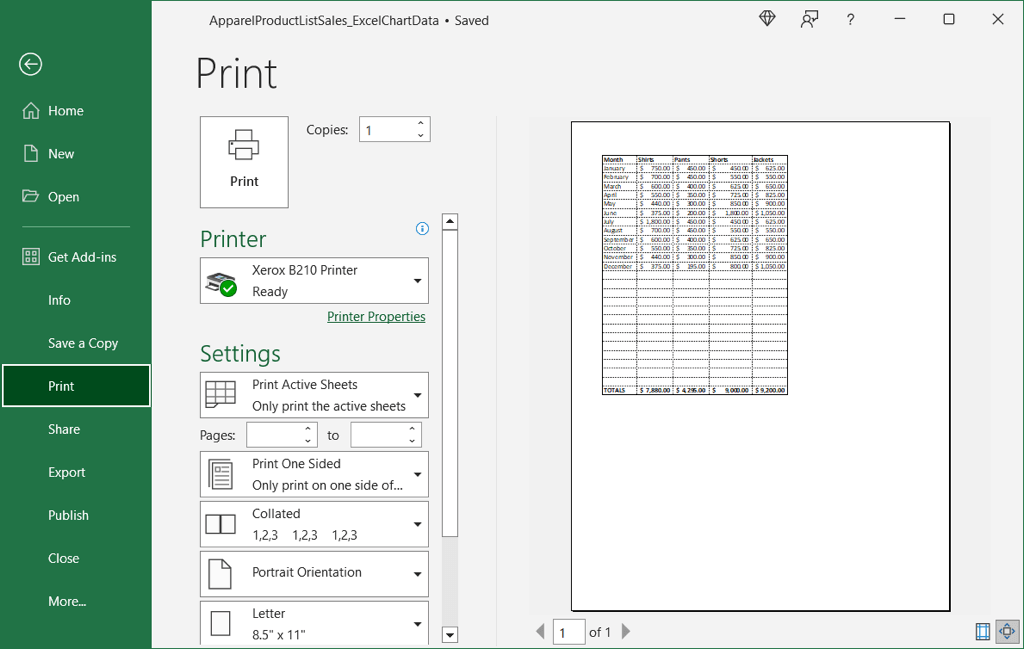Viewport: 1024px width, 649px height.
Task: Open Help question mark icon
Action: coord(850,19)
